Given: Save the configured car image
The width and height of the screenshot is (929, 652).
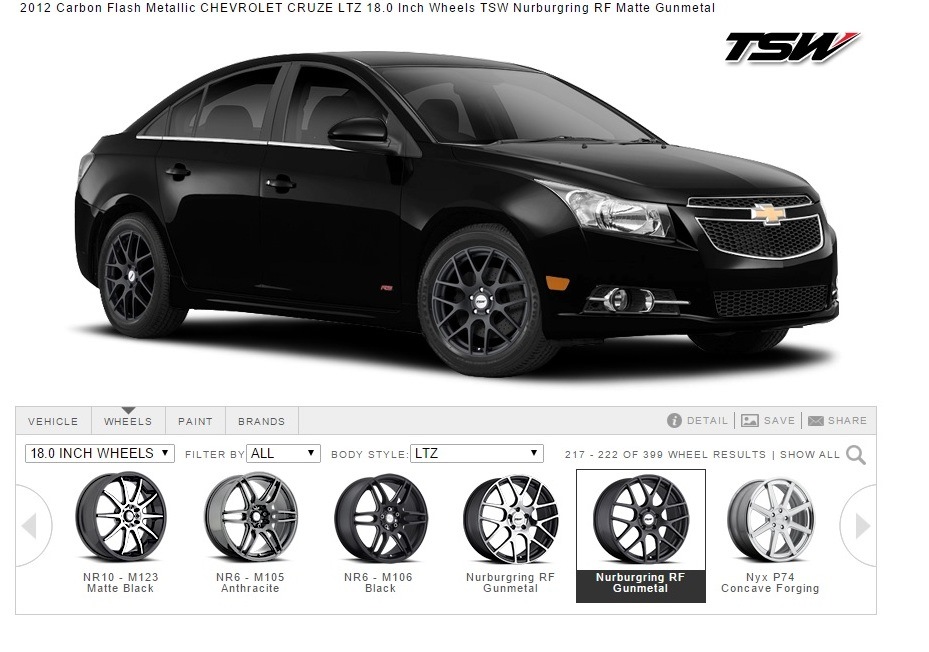Looking at the screenshot, I should pos(768,420).
